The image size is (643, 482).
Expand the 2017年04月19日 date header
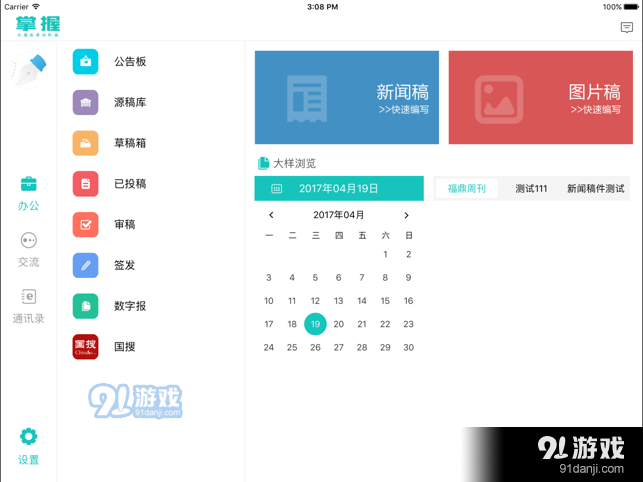(x=339, y=188)
